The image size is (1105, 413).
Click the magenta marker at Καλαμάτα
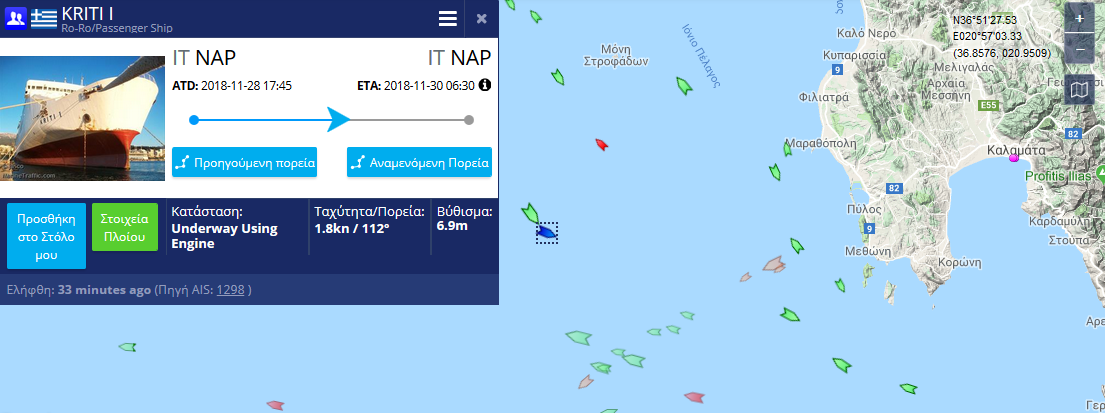point(1013,158)
